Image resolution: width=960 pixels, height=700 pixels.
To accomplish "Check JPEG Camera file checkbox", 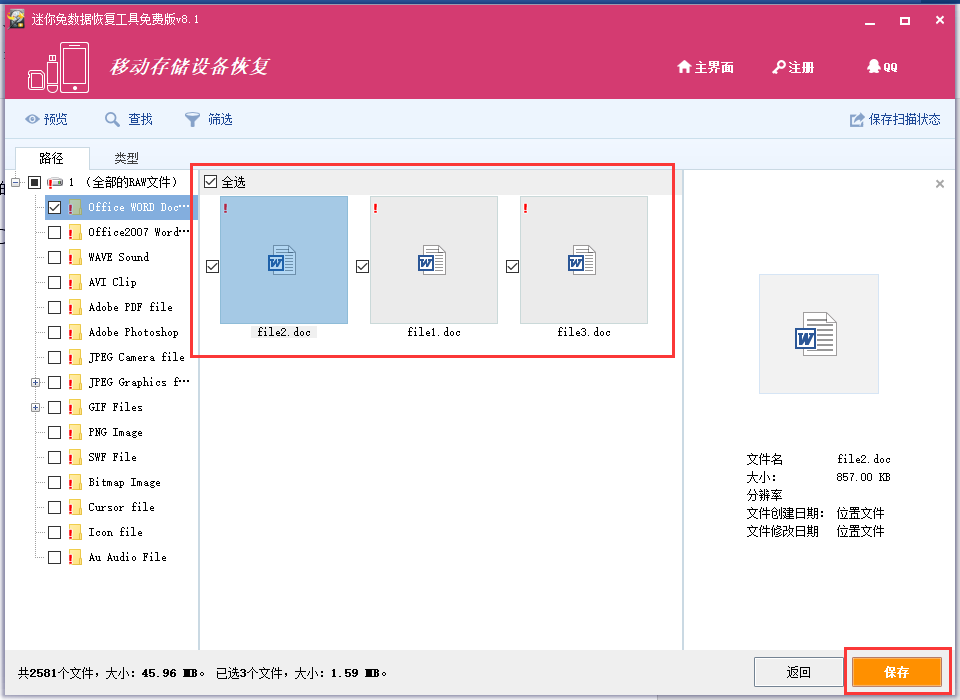I will coord(54,358).
